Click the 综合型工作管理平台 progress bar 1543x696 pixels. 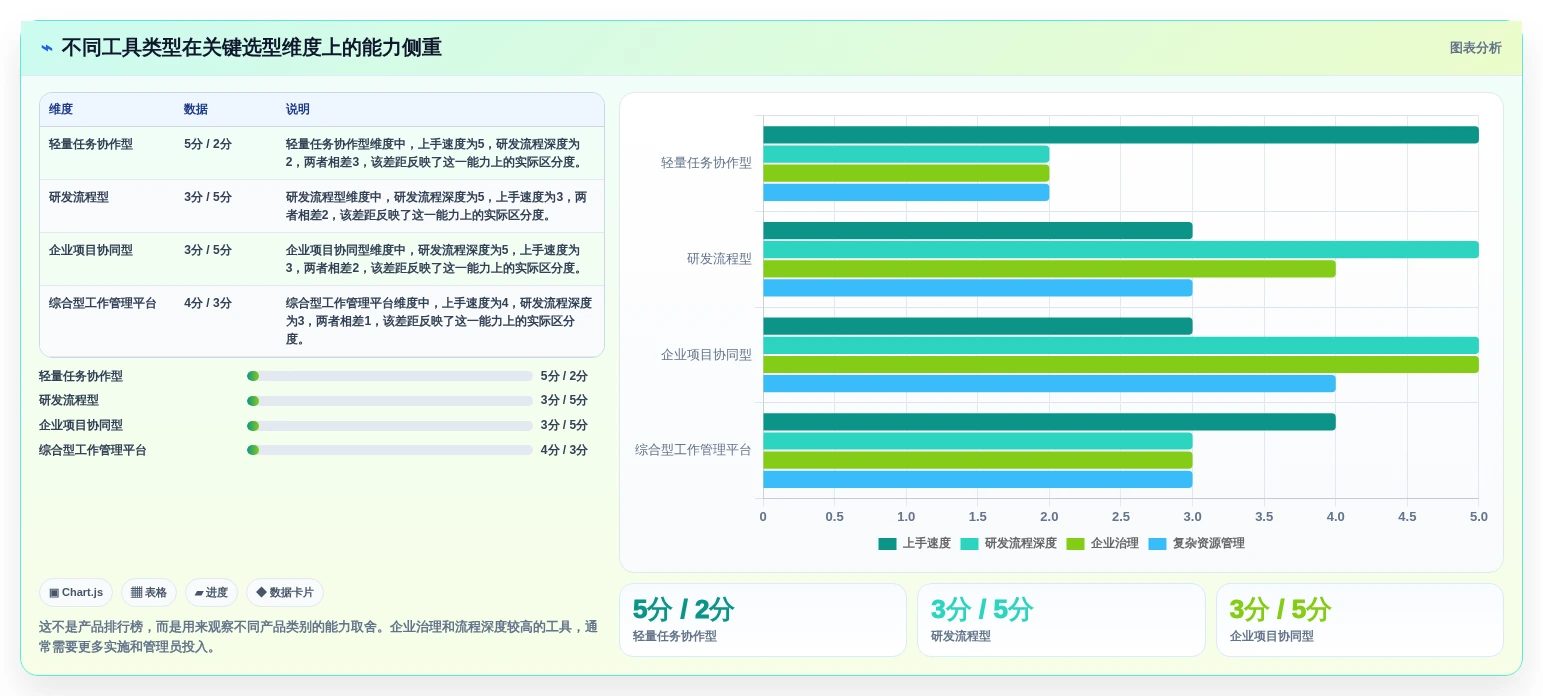coord(389,451)
